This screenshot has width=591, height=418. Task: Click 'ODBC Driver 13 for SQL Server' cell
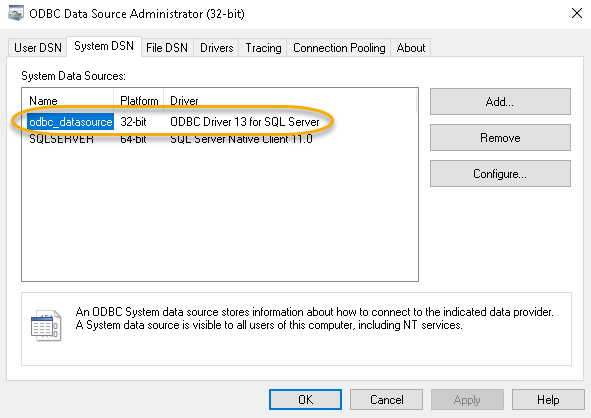(245, 122)
